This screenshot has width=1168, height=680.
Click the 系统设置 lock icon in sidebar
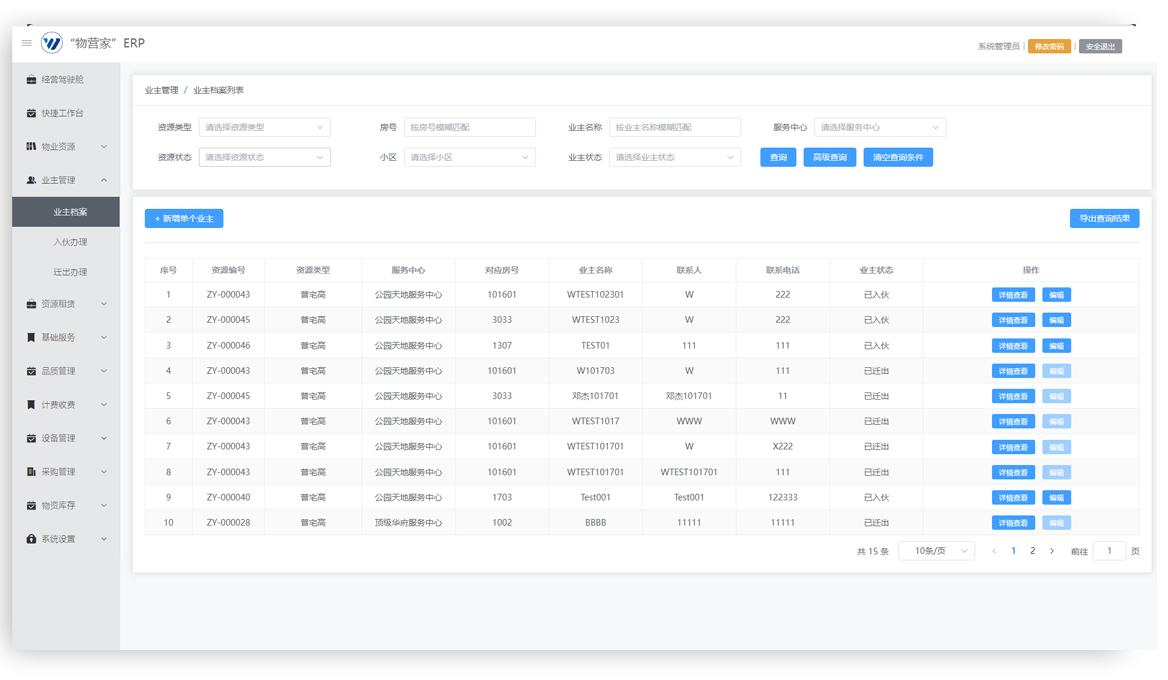32,539
